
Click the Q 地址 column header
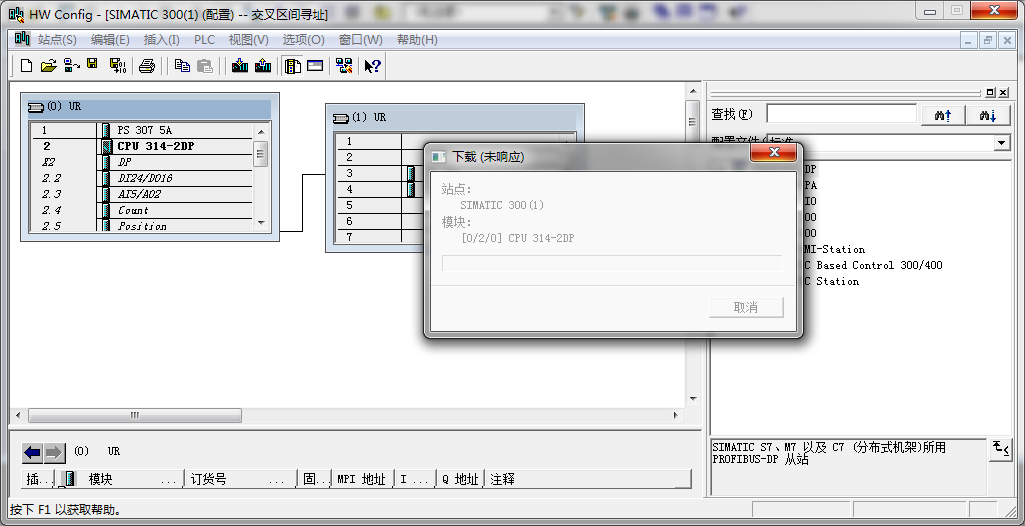point(460,480)
